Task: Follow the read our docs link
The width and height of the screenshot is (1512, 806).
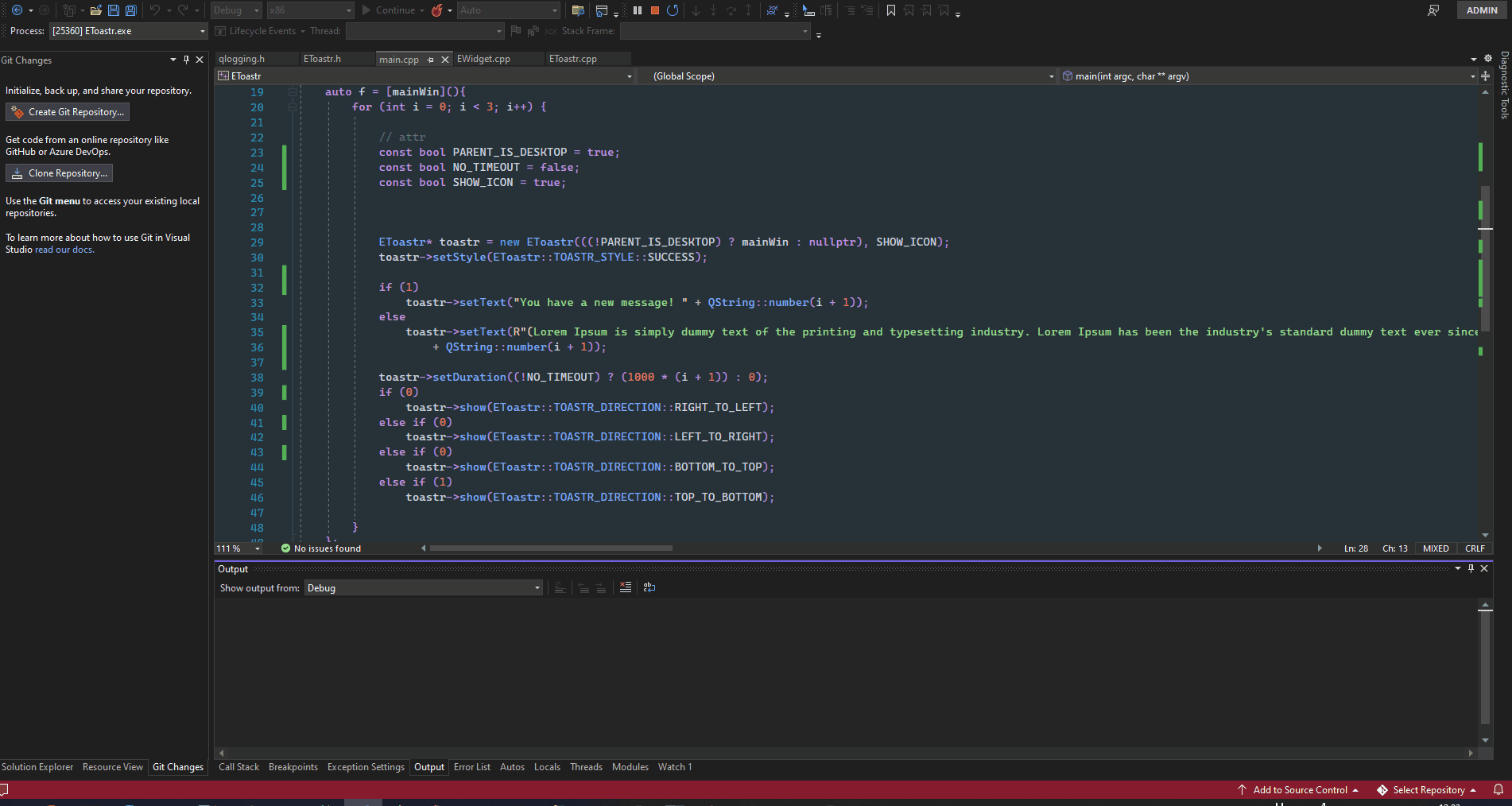Action: pos(64,250)
